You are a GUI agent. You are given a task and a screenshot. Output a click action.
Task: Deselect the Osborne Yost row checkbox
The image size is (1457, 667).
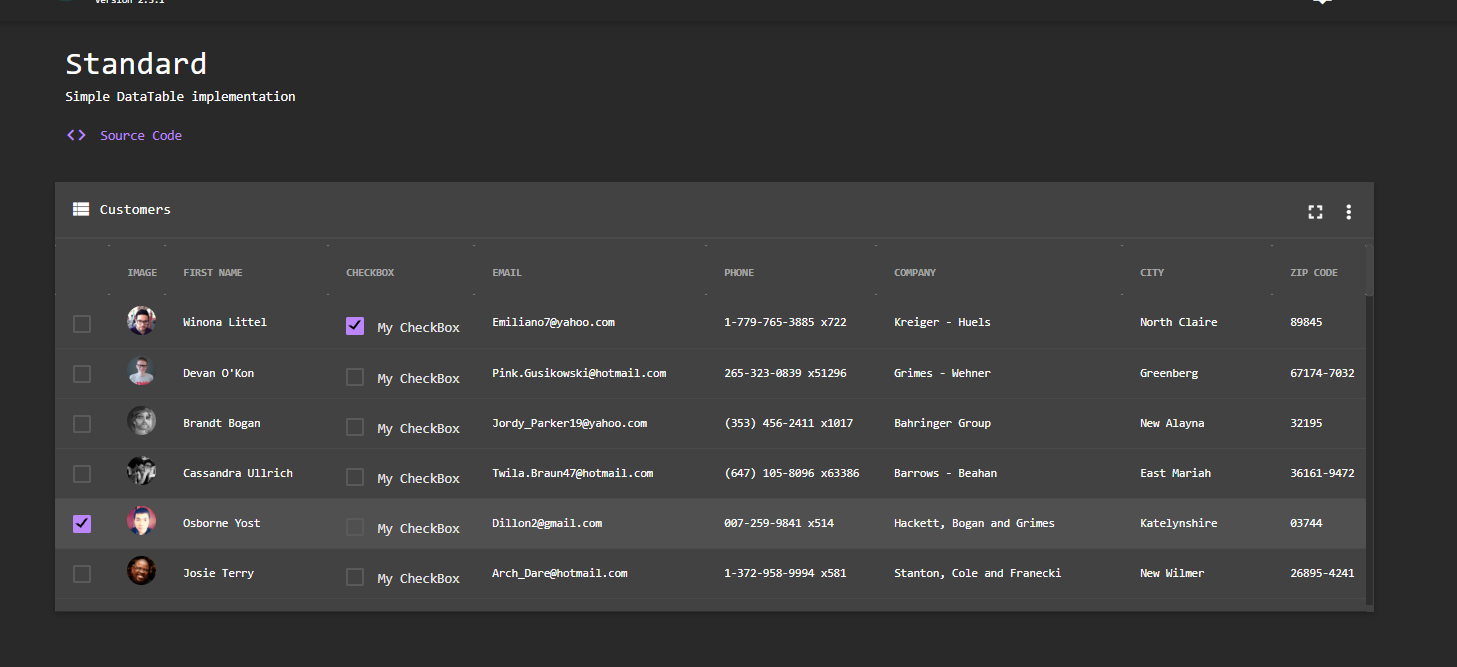point(82,524)
